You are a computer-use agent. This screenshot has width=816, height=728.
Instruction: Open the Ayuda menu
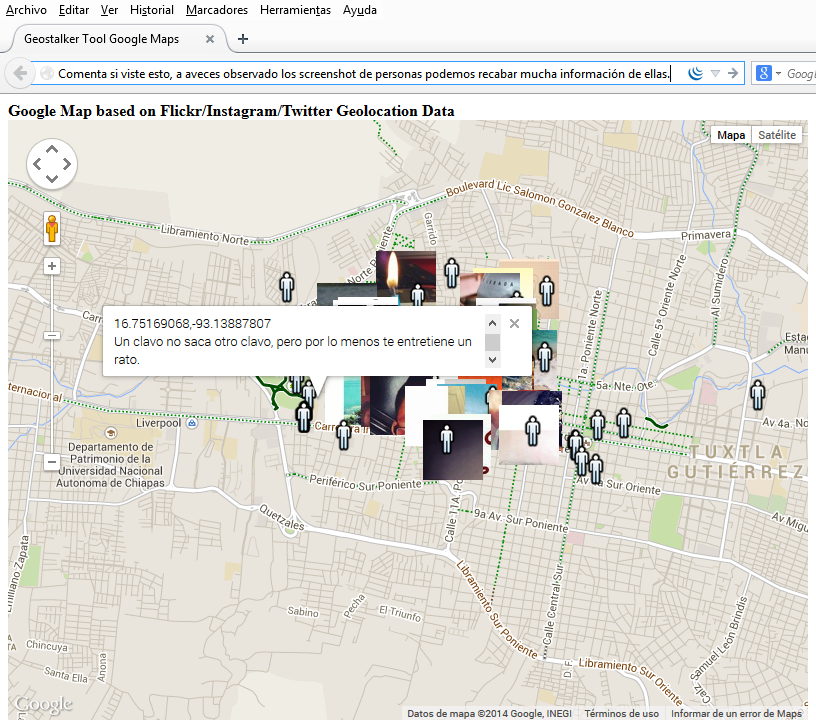click(360, 10)
